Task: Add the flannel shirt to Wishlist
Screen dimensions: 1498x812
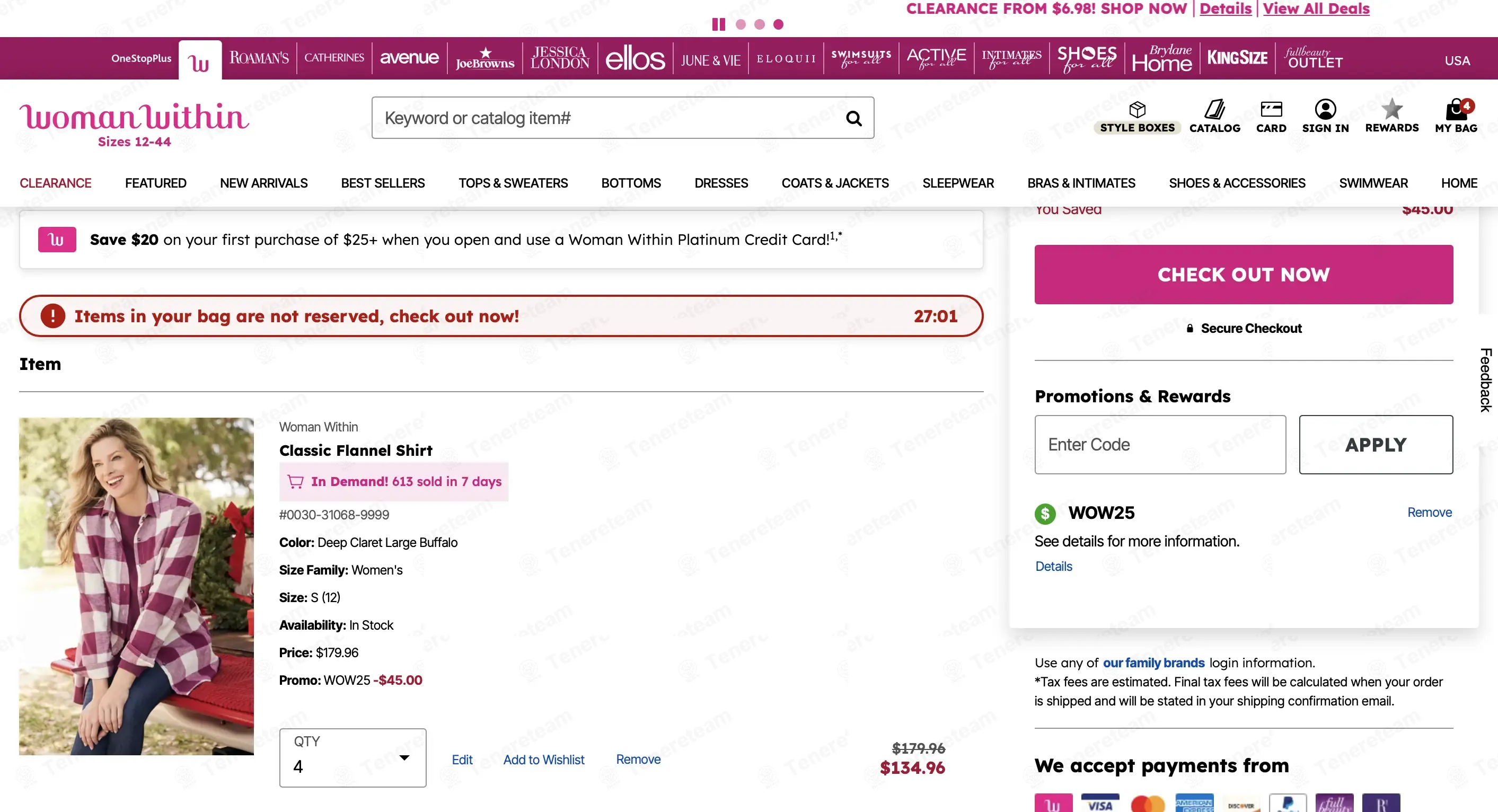Action: [x=544, y=760]
